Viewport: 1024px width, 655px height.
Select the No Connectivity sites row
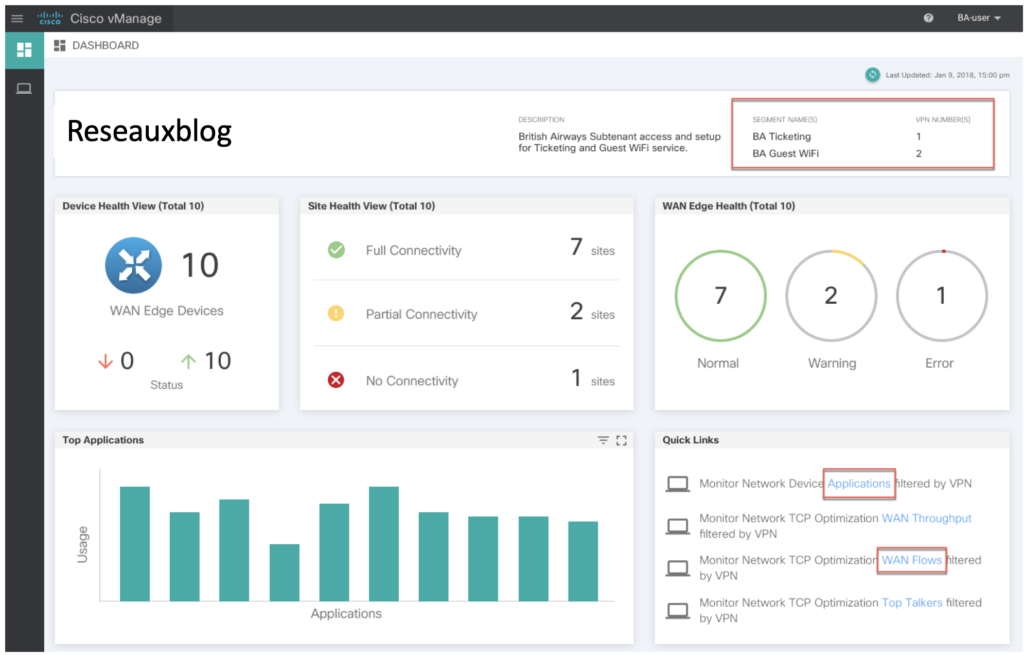pos(466,380)
